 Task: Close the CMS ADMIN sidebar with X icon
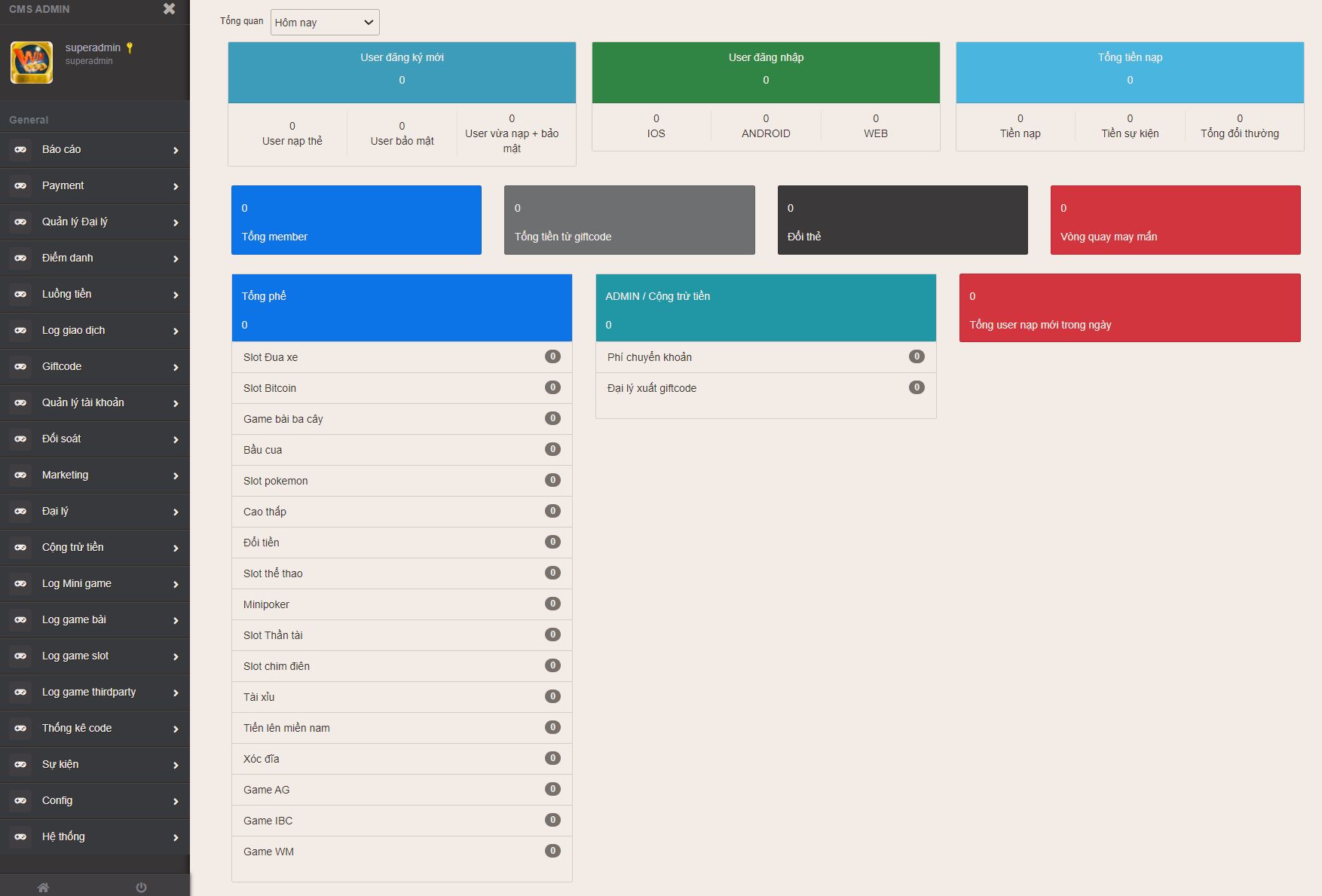pos(169,9)
